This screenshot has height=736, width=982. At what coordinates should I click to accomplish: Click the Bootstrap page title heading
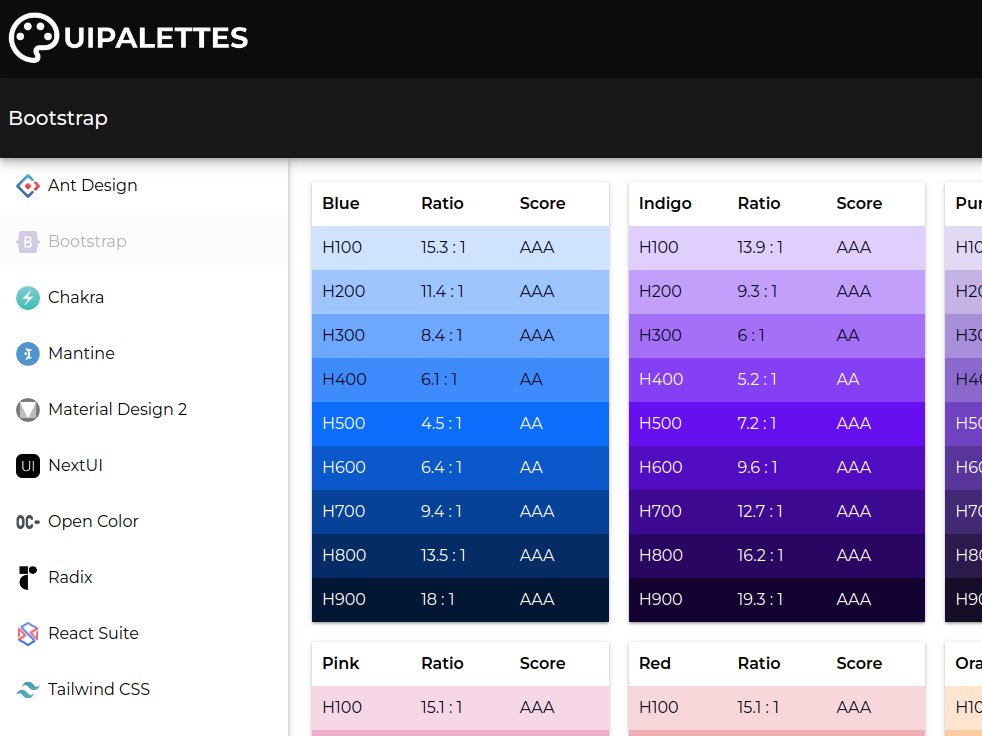(x=58, y=118)
